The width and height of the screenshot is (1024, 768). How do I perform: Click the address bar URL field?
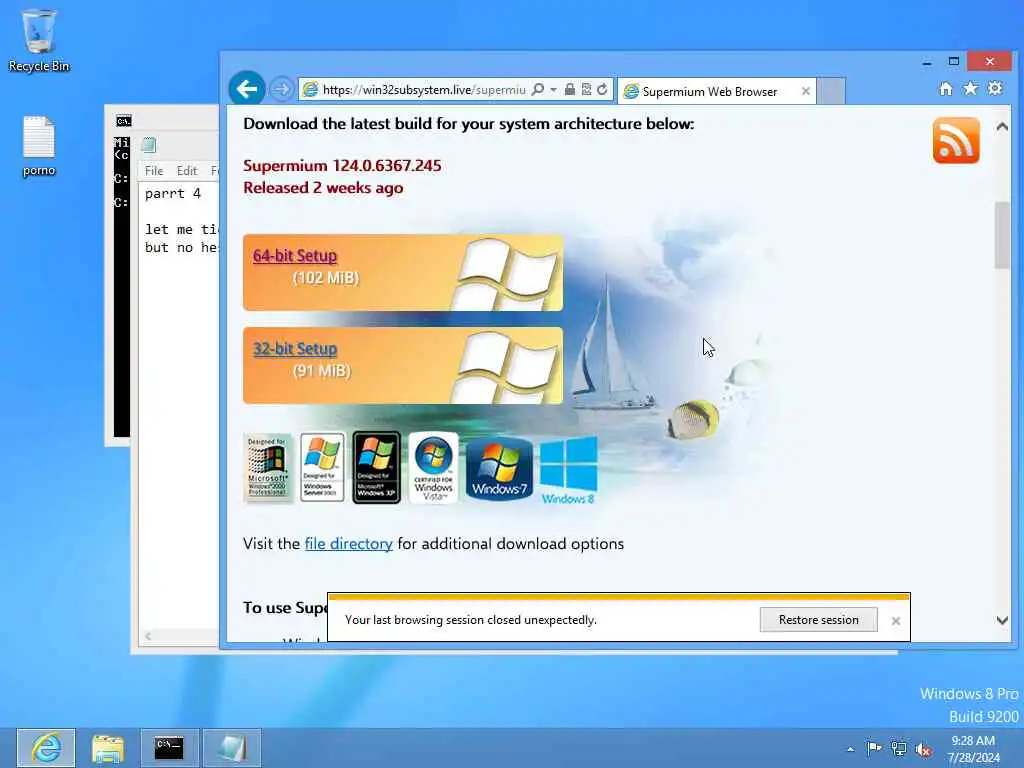(x=423, y=89)
